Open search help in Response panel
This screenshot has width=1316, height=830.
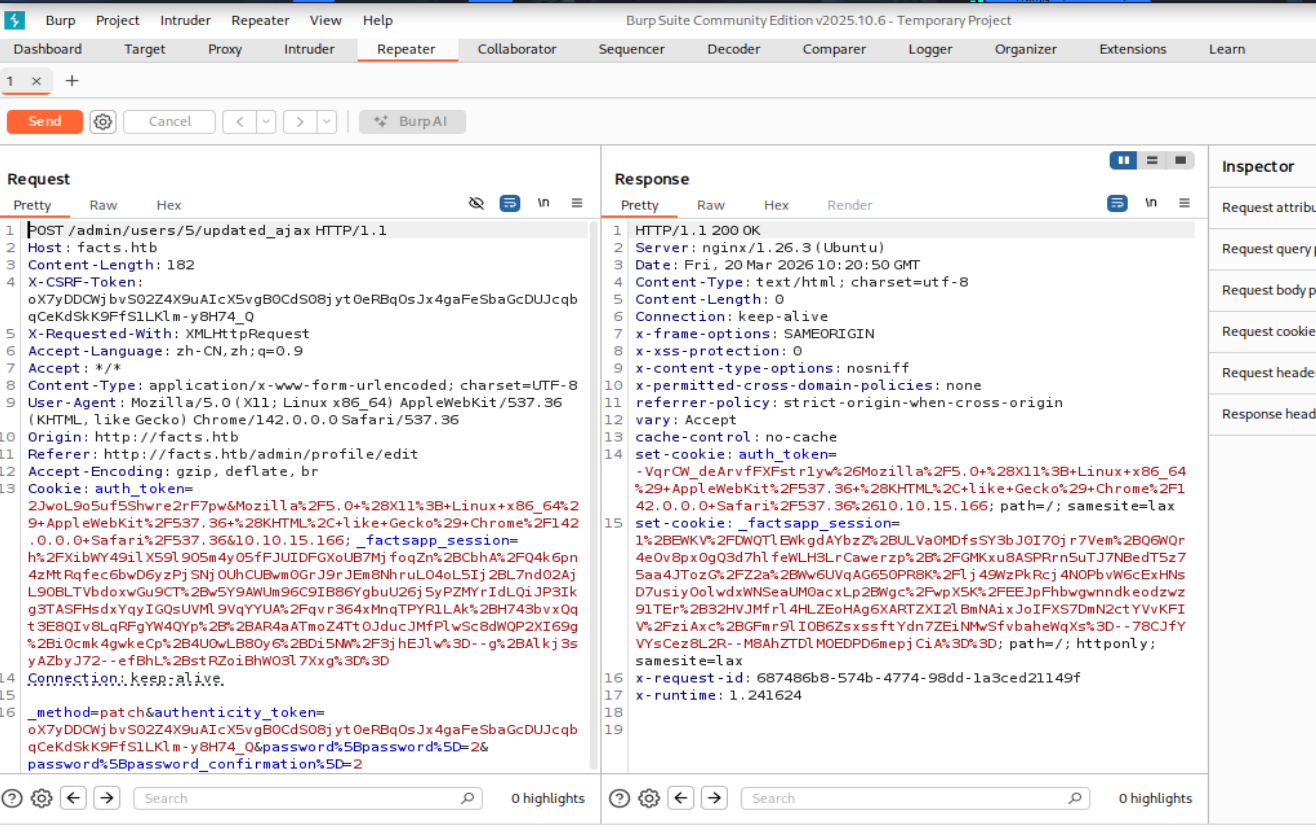[620, 798]
